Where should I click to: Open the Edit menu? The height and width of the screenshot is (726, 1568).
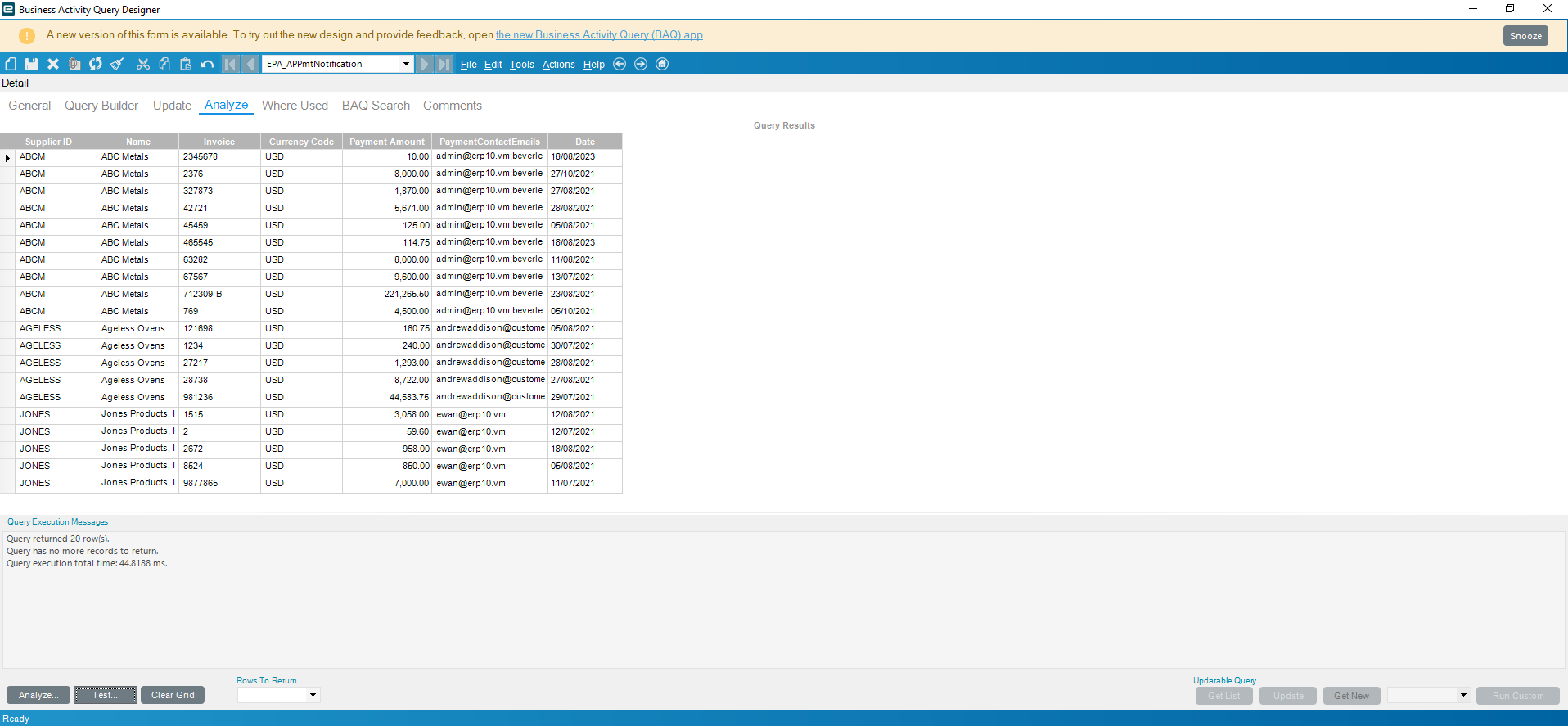tap(493, 65)
